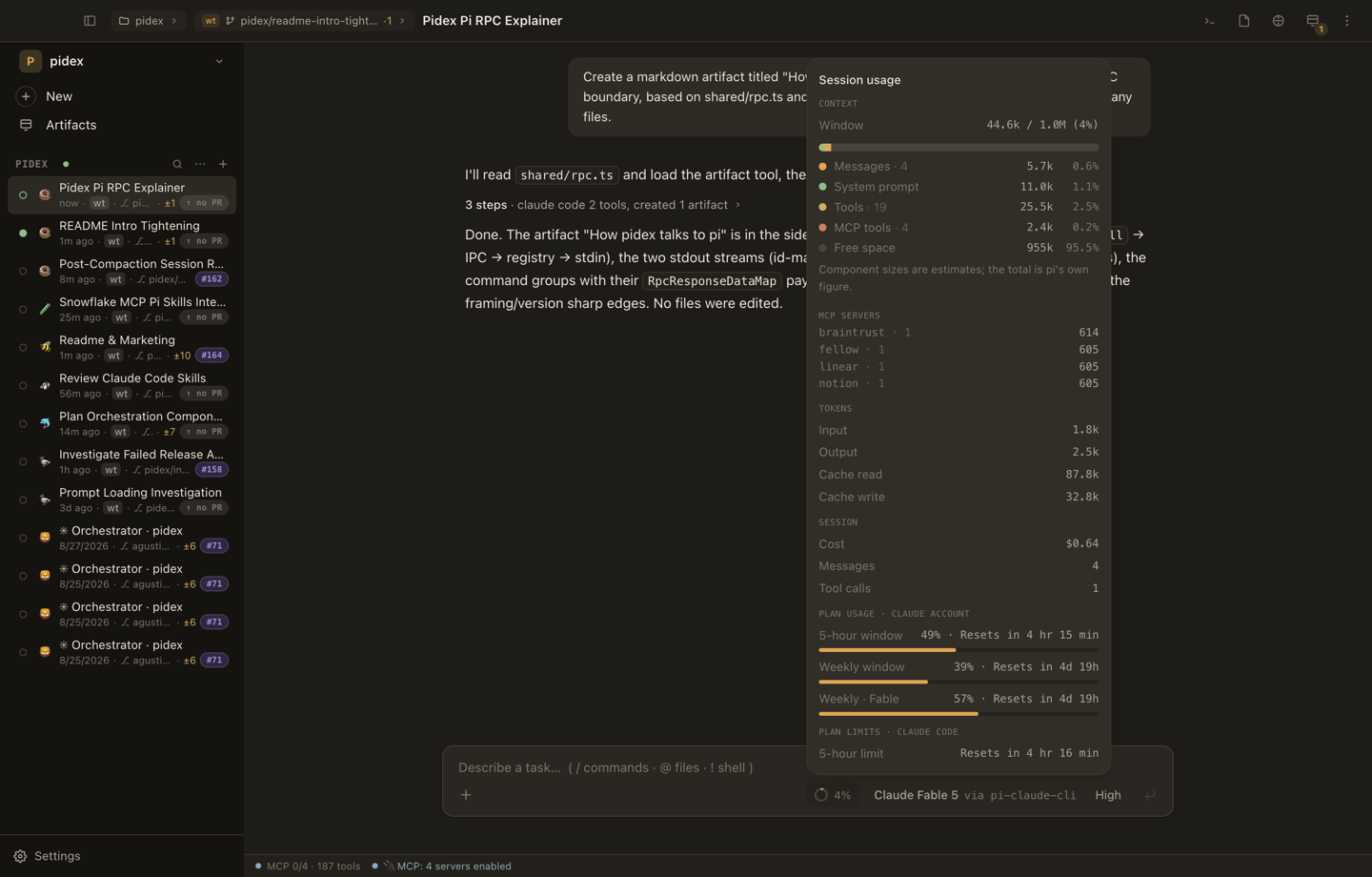Open Artifacts in the sidebar
The image size is (1372, 877).
(x=122, y=125)
